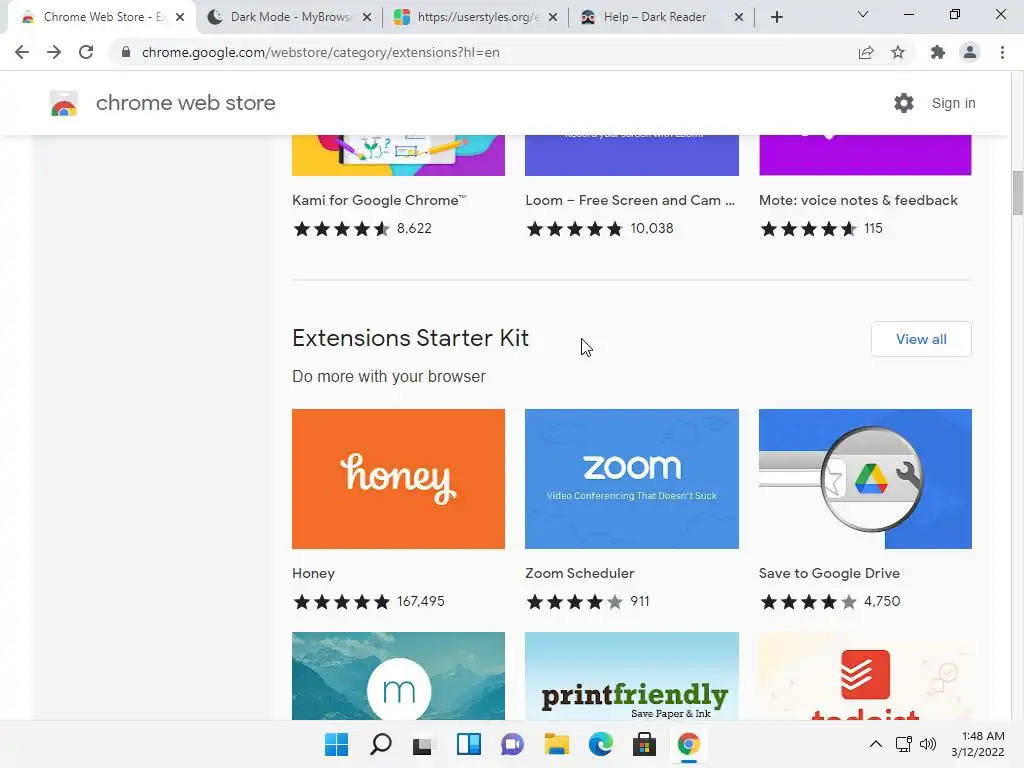Reload the Chrome Web Store page

(x=86, y=52)
